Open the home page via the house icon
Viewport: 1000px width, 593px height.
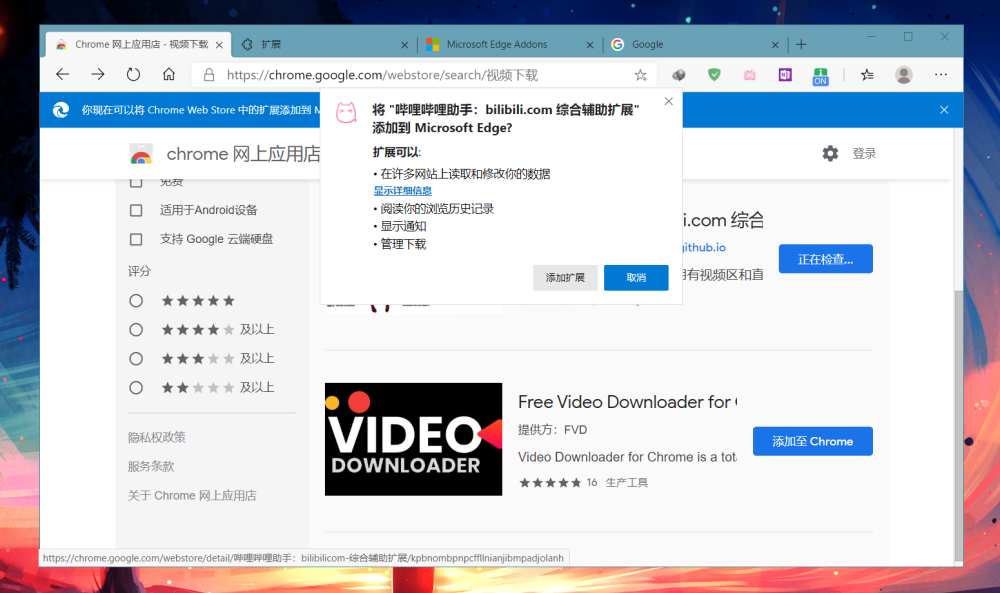pos(168,75)
